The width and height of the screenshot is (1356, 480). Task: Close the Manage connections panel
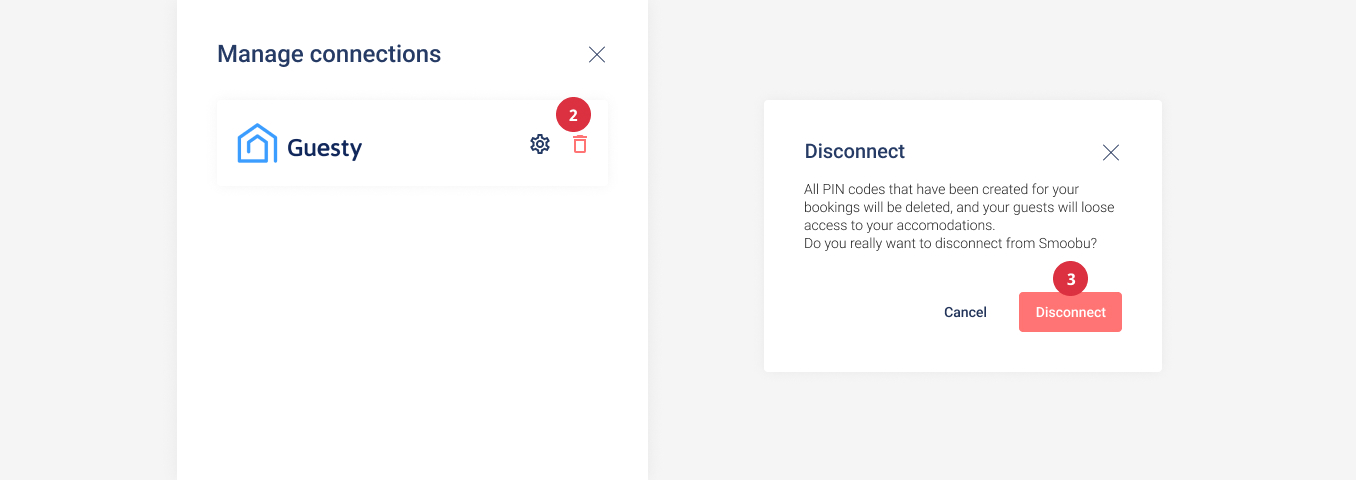[597, 55]
